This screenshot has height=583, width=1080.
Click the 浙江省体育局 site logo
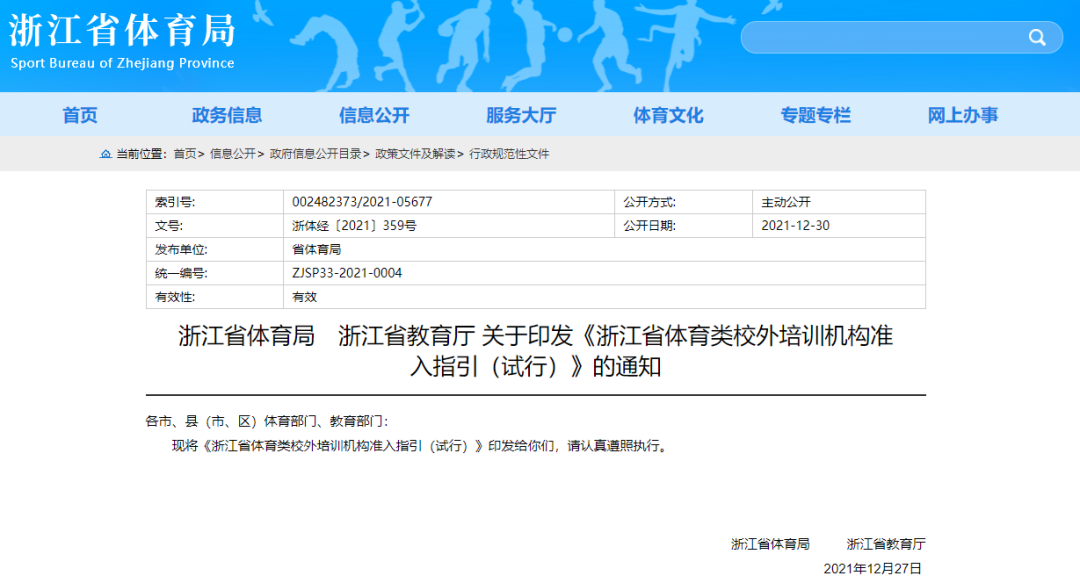pos(122,41)
